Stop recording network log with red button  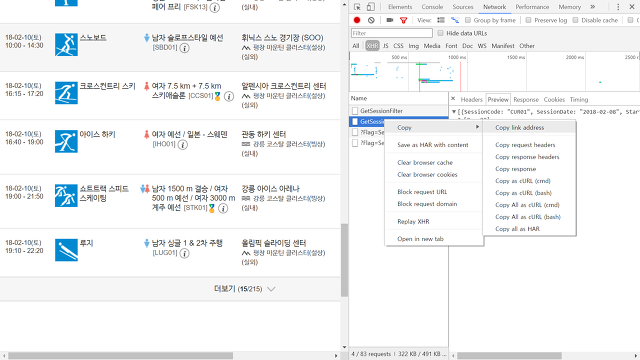coord(357,20)
